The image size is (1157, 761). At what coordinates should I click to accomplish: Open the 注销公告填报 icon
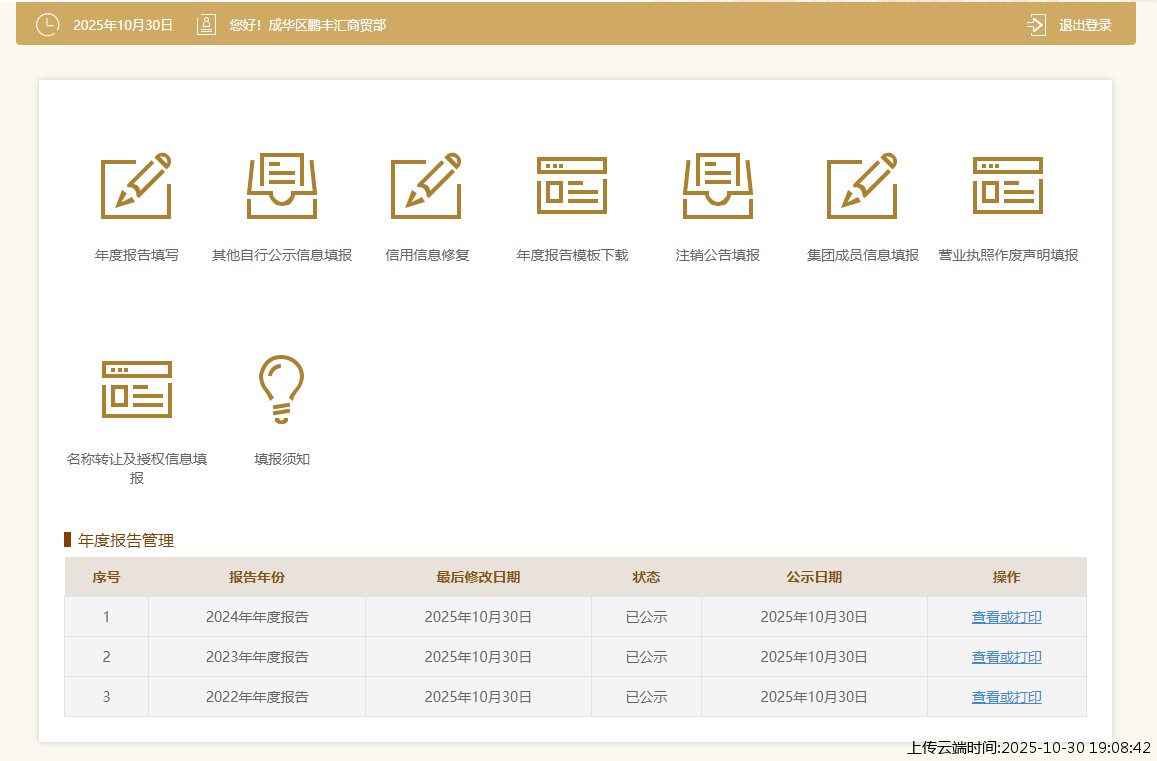[x=717, y=186]
